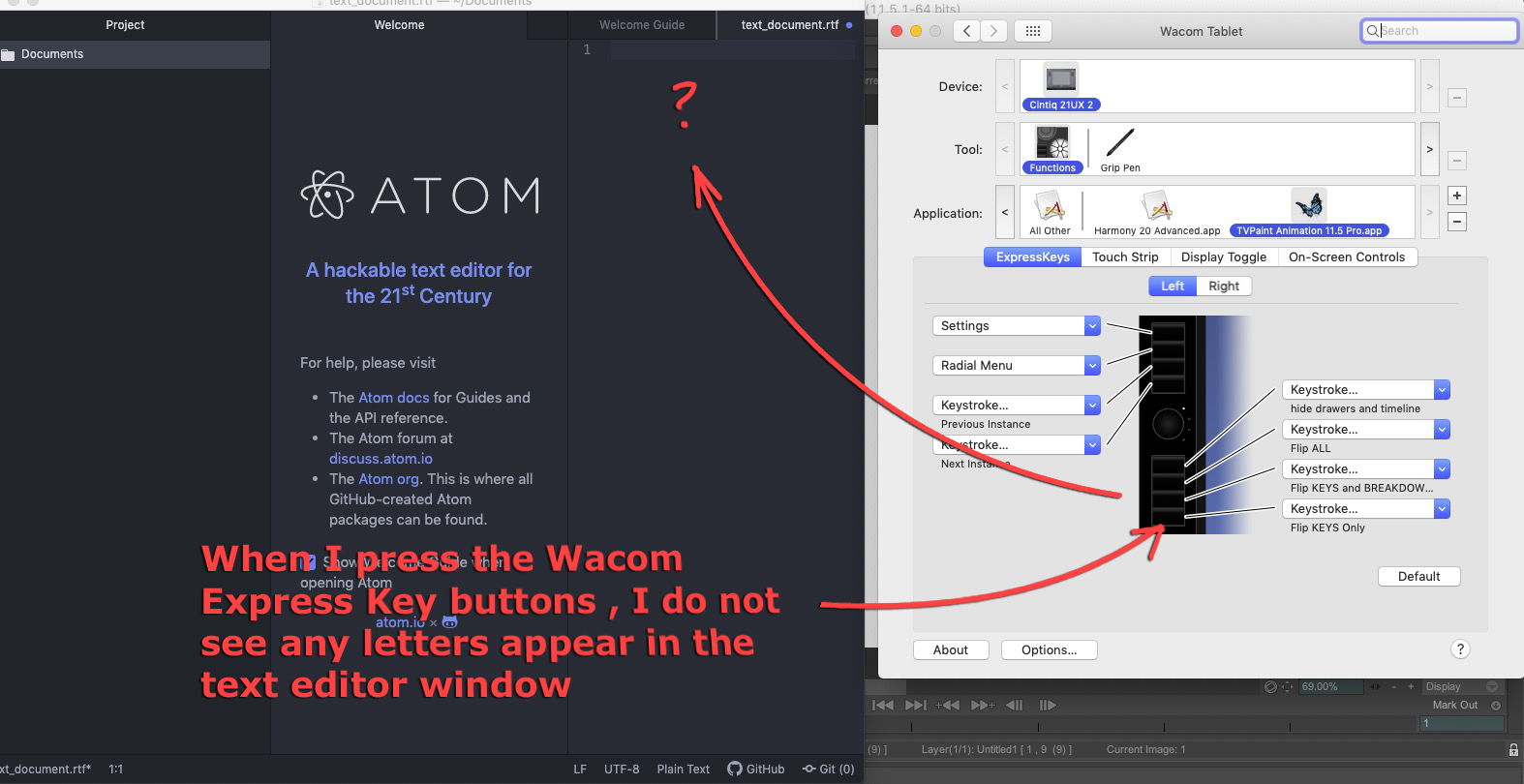Jump to last frame in TVPaint
The width and height of the screenshot is (1524, 784).
pyautogui.click(x=916, y=705)
